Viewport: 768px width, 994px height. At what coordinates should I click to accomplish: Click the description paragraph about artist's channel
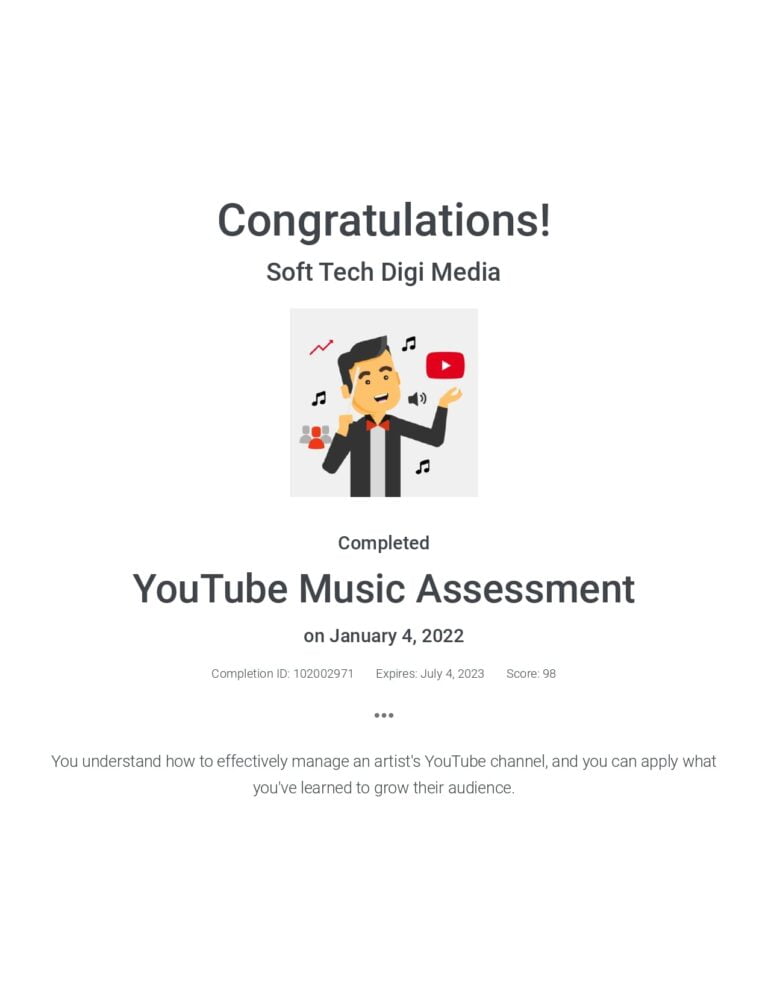point(384,774)
